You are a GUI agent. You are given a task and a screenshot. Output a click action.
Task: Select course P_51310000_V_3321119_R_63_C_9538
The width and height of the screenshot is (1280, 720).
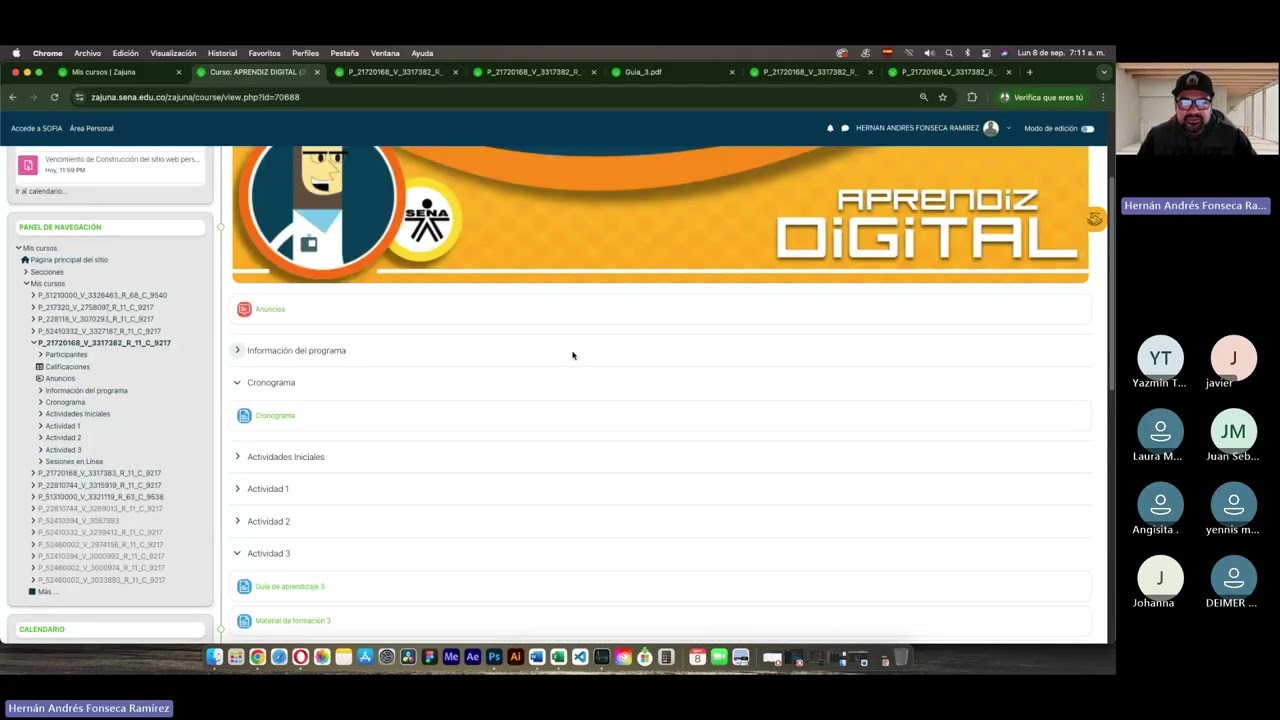pyautogui.click(x=100, y=497)
